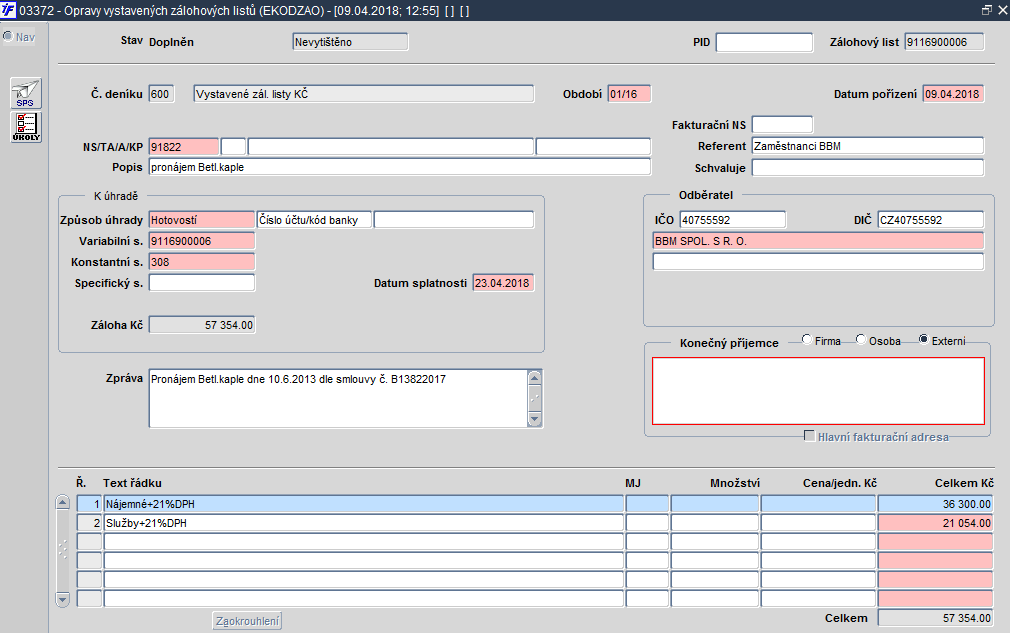Choose the Externí radio option
1010x633 pixels.
[924, 339]
